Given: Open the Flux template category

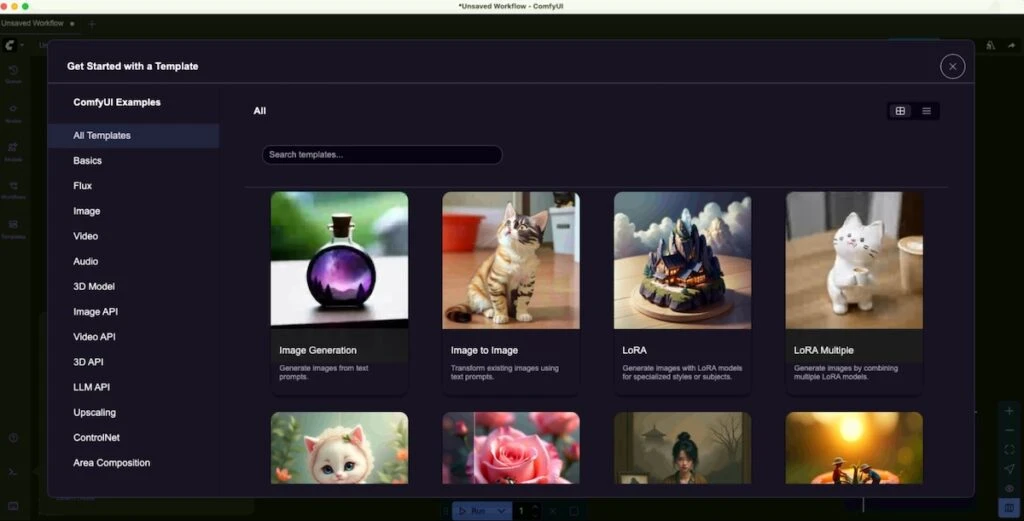Looking at the screenshot, I should coord(133,186).
